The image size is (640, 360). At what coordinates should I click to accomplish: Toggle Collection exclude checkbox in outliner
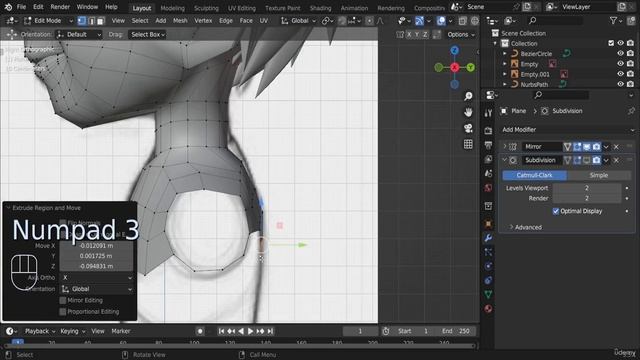(x=611, y=43)
